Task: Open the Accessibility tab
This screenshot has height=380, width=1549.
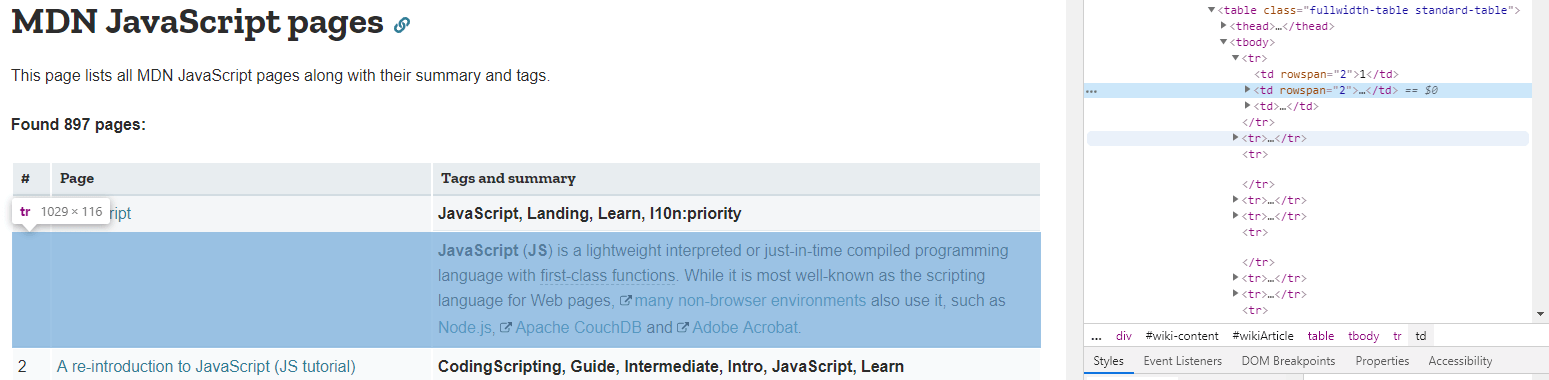Action: [1460, 361]
